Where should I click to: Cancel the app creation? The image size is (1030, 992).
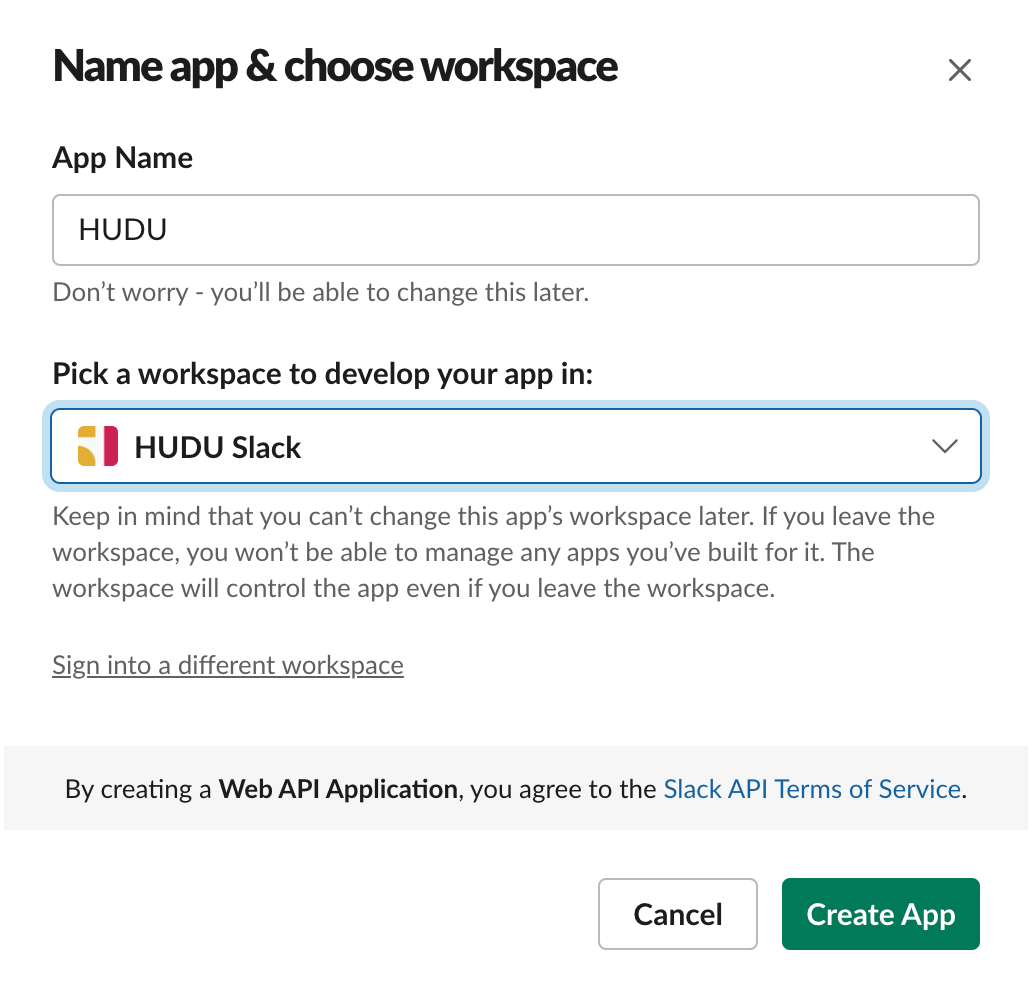tap(677, 914)
